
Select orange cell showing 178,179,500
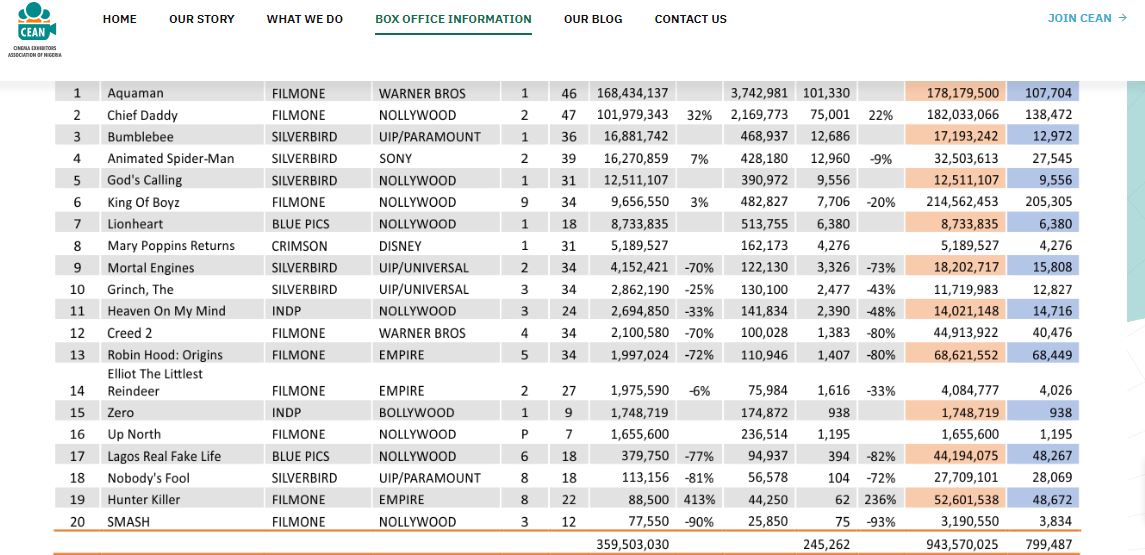(x=956, y=93)
